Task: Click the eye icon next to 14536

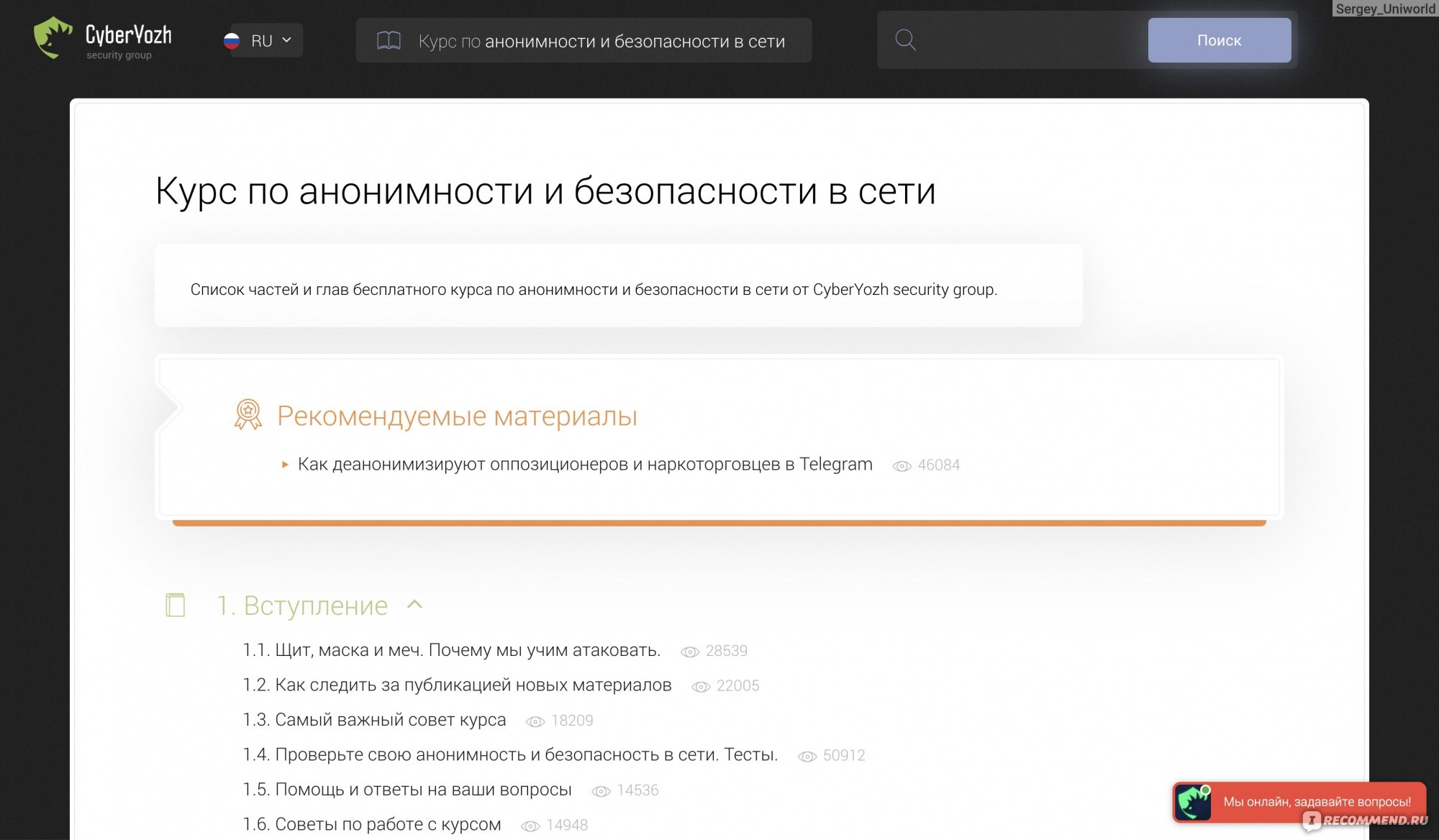Action: 601,791
